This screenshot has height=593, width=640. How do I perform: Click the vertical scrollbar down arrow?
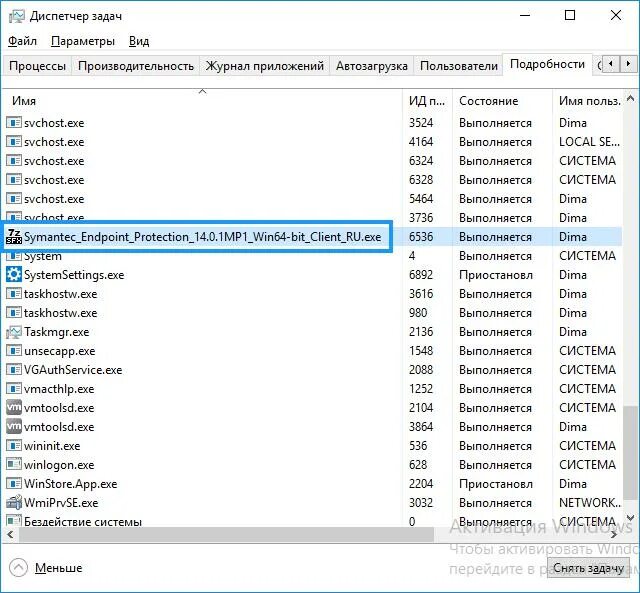pos(631,518)
